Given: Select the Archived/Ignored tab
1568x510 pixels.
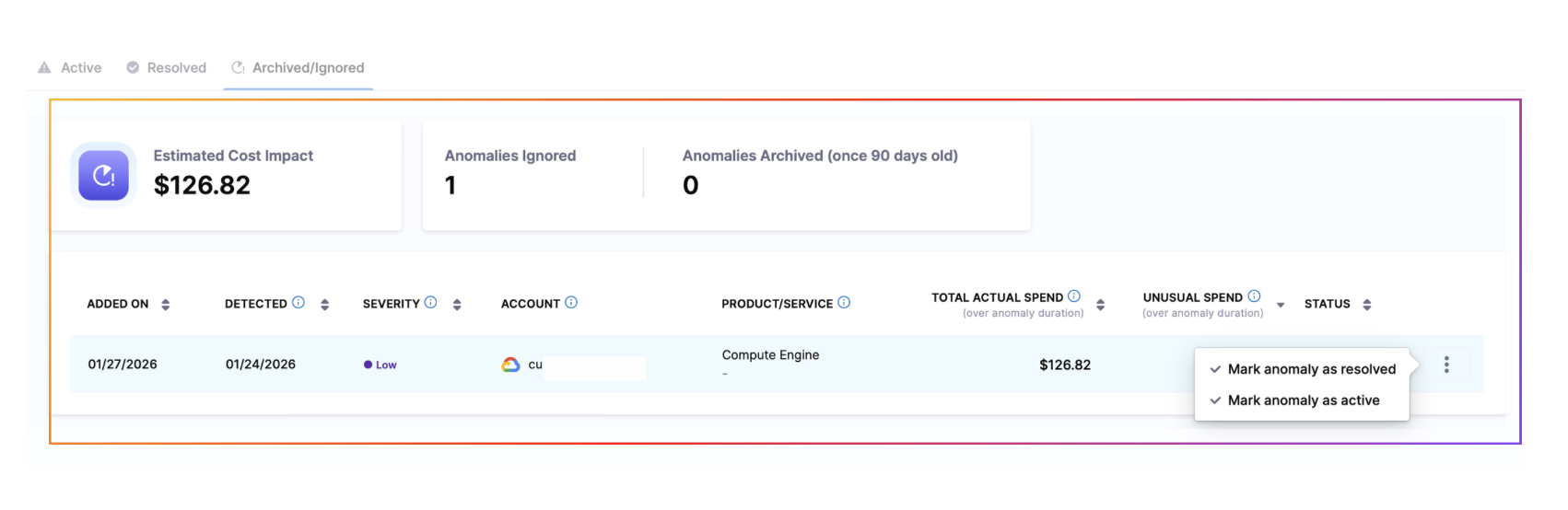Looking at the screenshot, I should [298, 68].
